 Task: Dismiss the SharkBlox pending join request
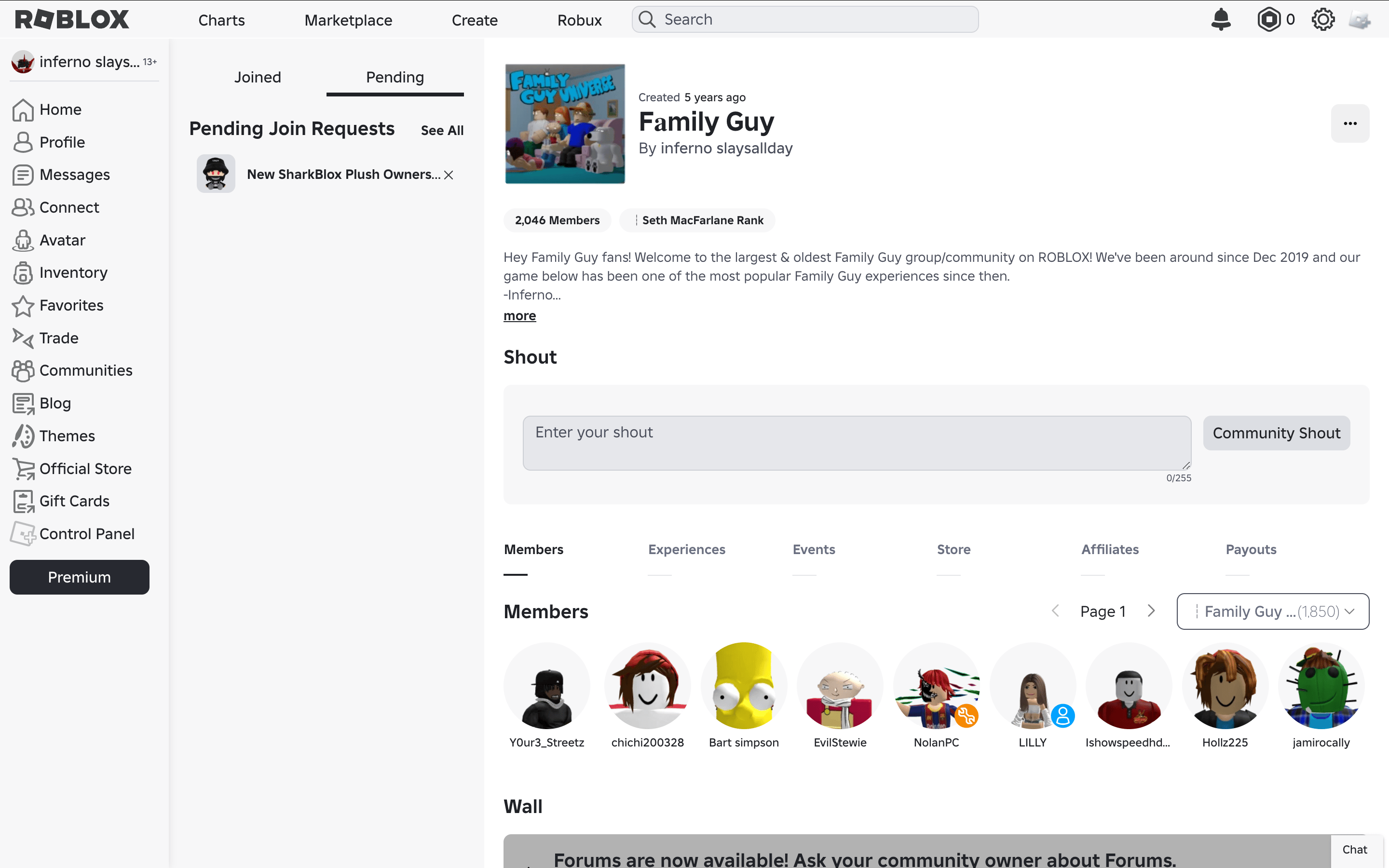449,175
